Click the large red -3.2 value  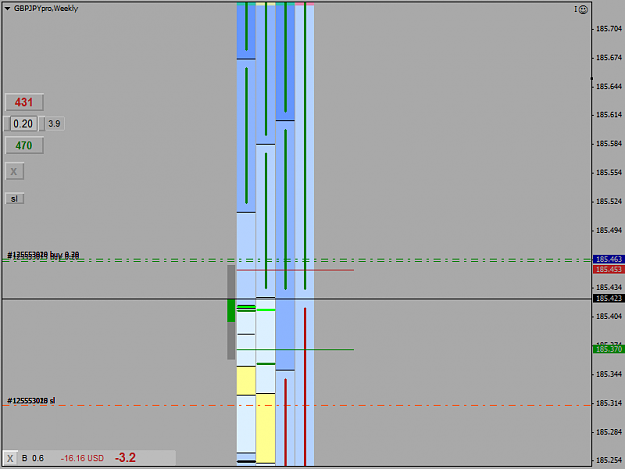point(125,457)
